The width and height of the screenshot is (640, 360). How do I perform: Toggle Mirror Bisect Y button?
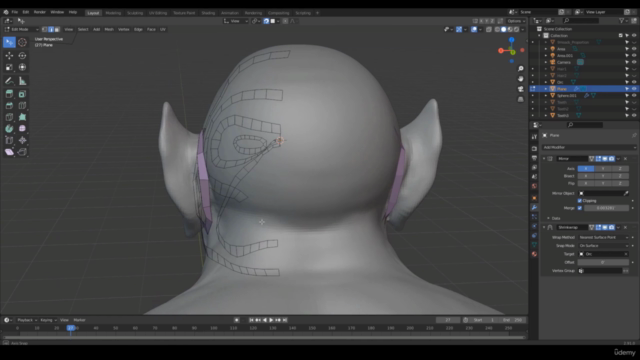click(603, 176)
